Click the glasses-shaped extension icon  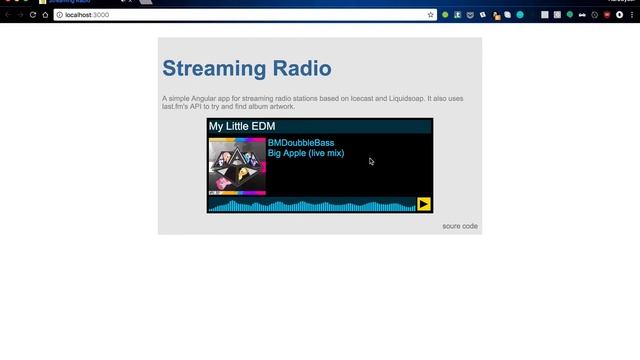tap(582, 15)
